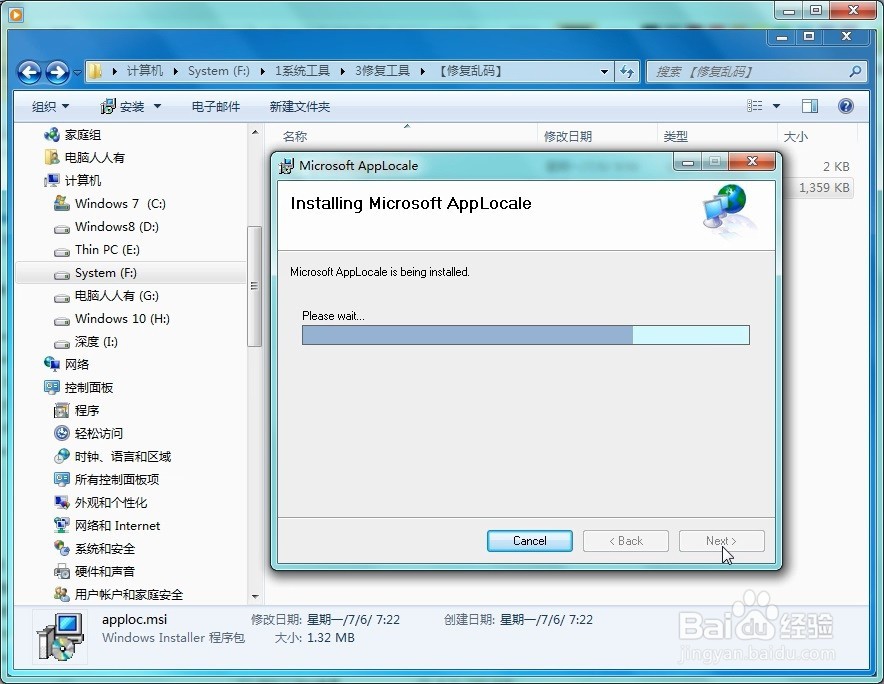Select 家庭组 in navigation pane

click(x=73, y=135)
